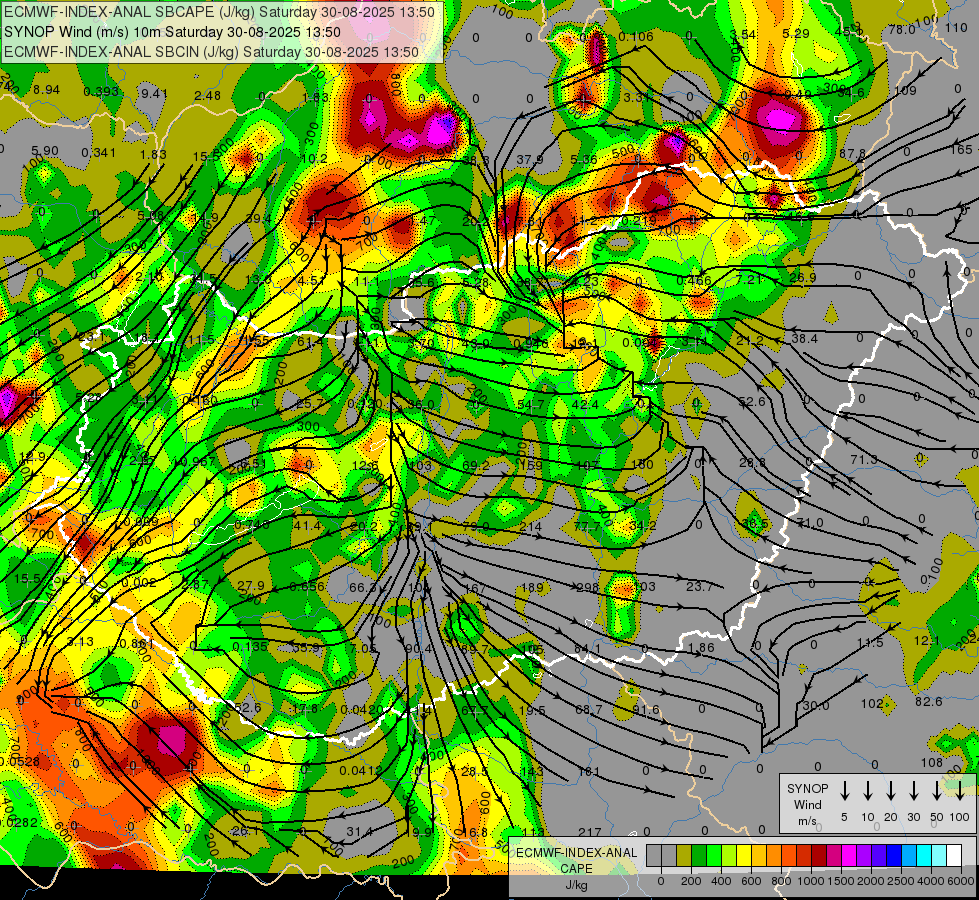The width and height of the screenshot is (979, 900).
Task: Click the map value 0.106
Action: tap(636, 36)
